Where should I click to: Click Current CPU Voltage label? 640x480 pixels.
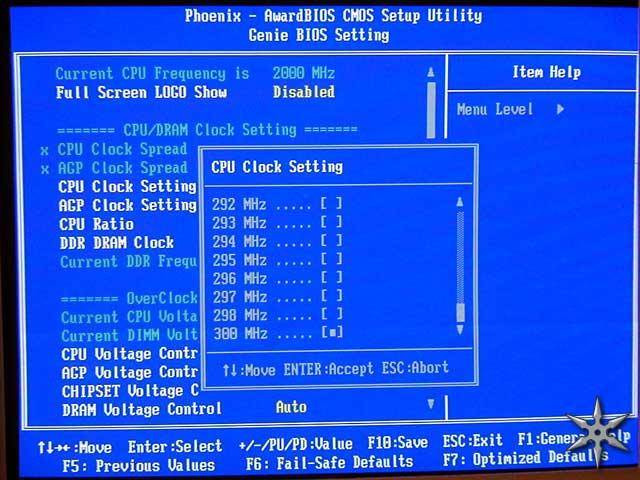(x=129, y=317)
